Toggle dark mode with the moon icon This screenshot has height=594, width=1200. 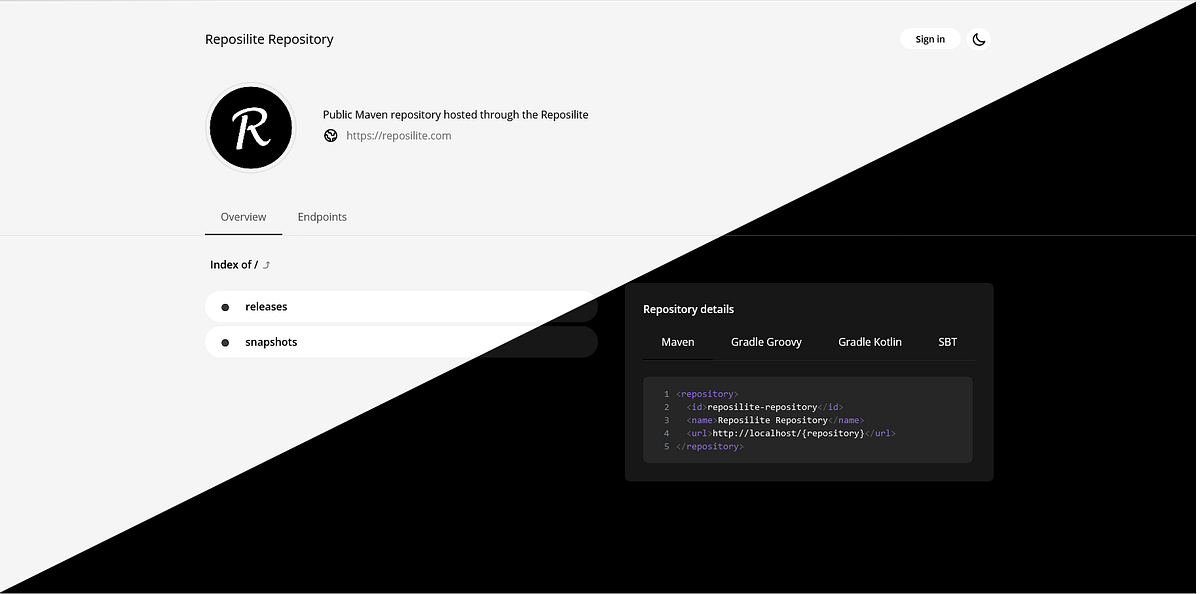[978, 38]
